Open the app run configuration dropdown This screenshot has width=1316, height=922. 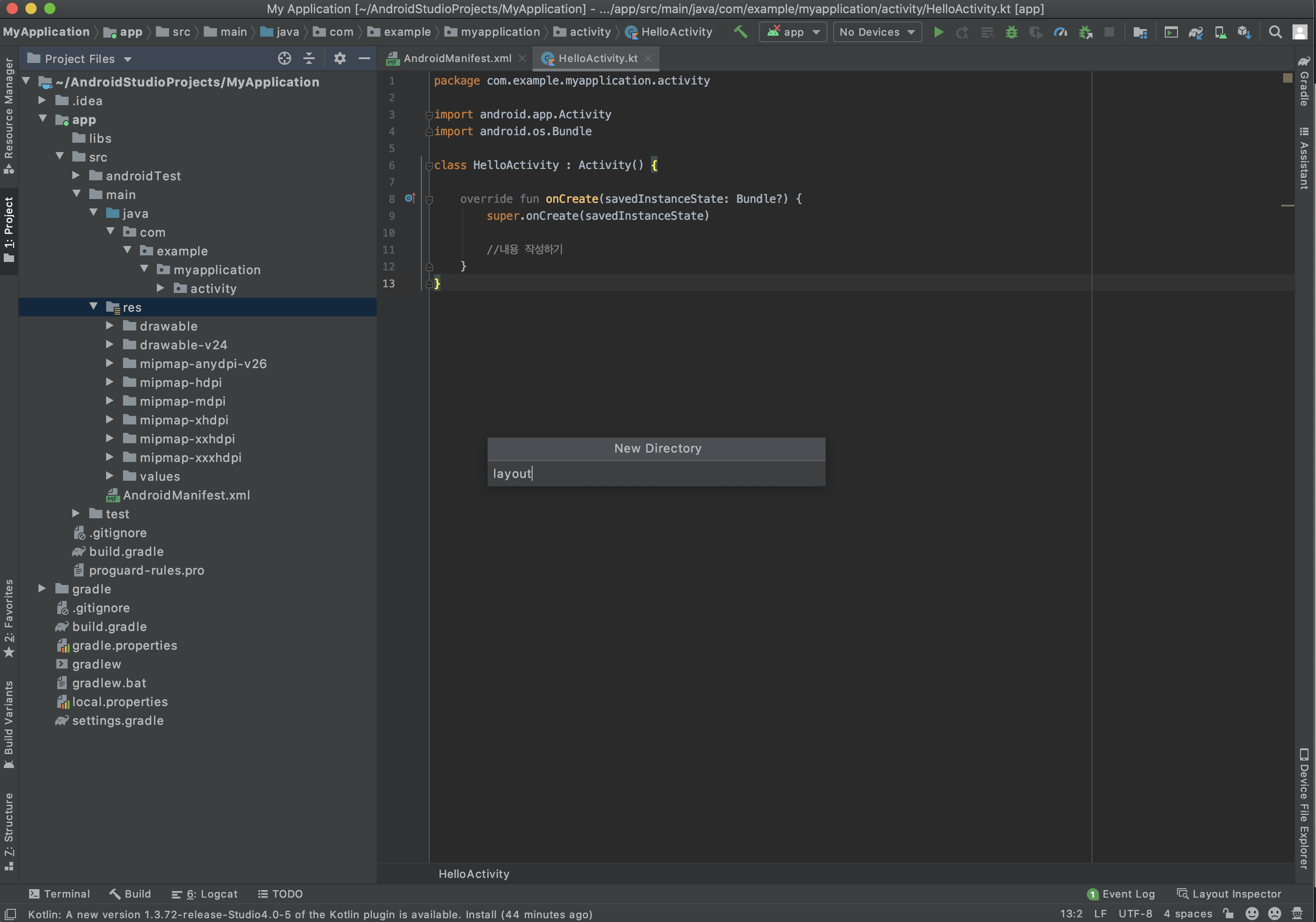(x=793, y=32)
